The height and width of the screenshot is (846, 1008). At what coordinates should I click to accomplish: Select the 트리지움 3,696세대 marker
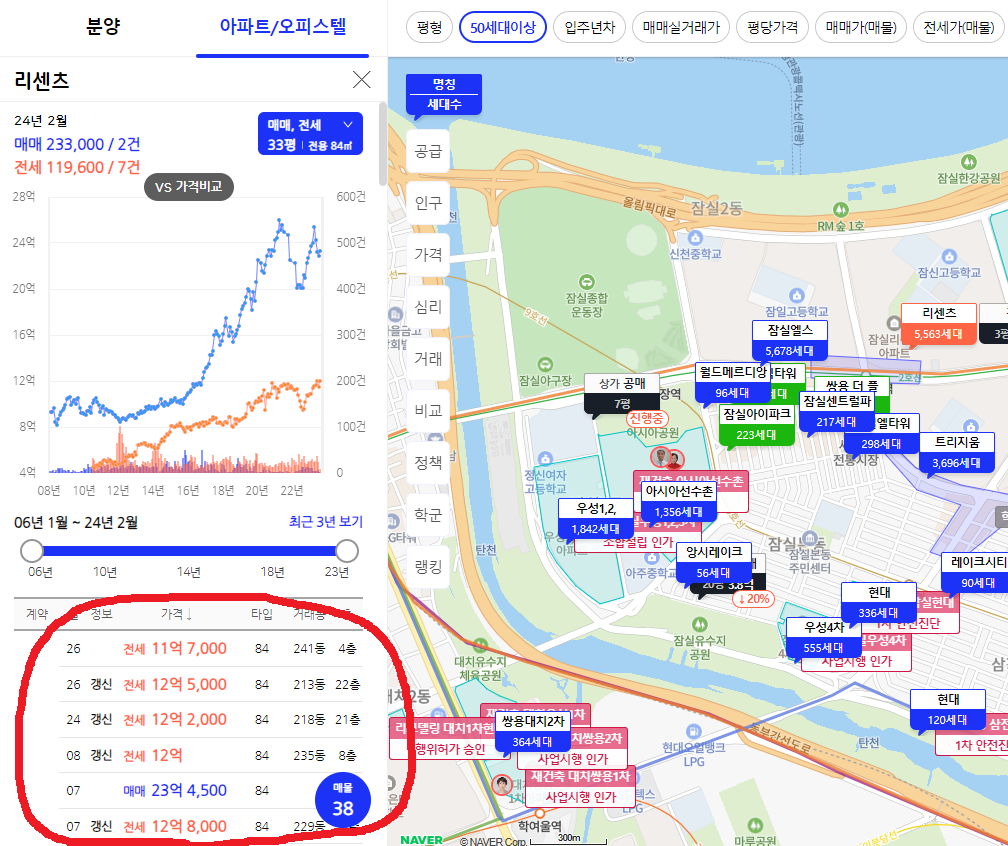click(x=957, y=452)
